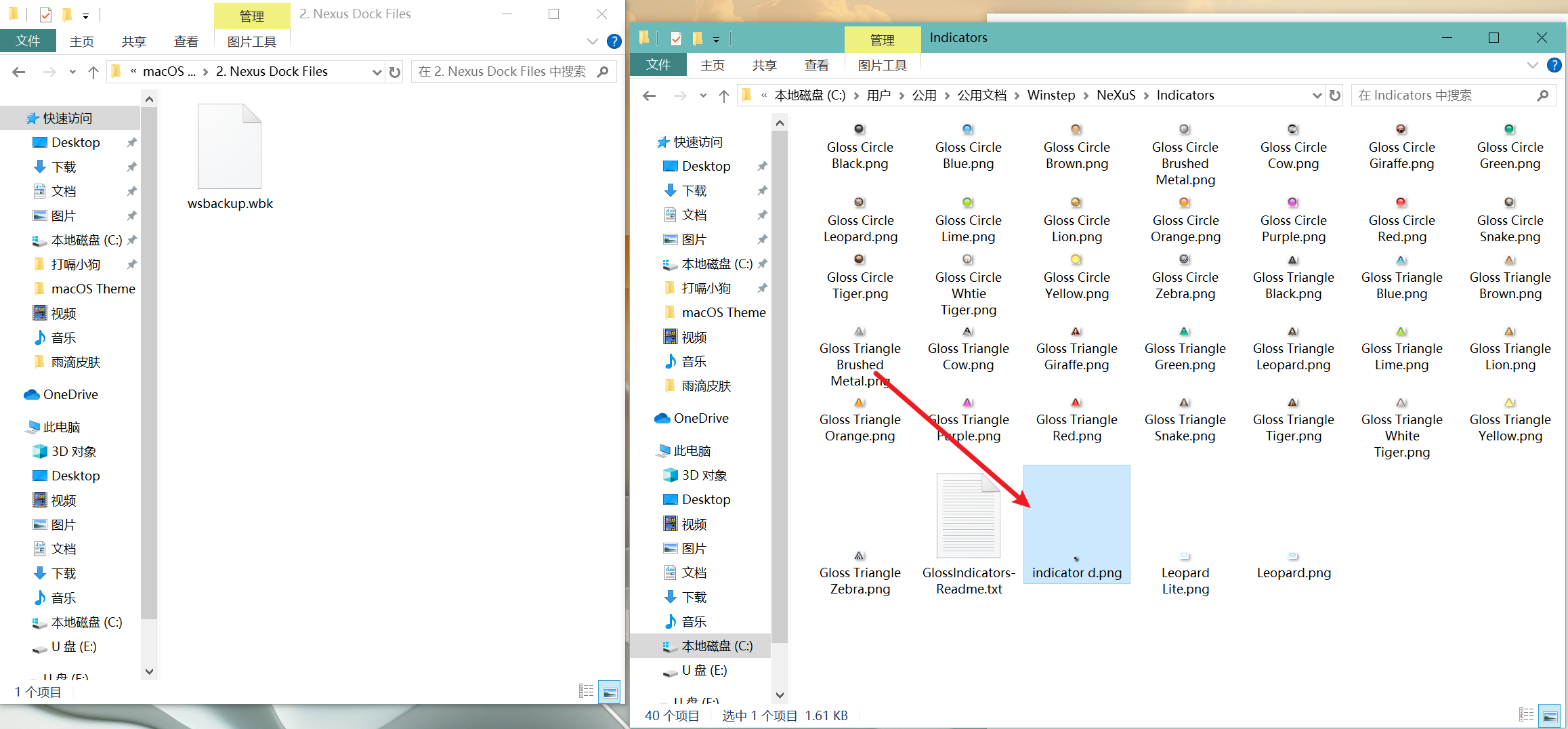Select Gloss Circle Lime.png icon

click(967, 202)
